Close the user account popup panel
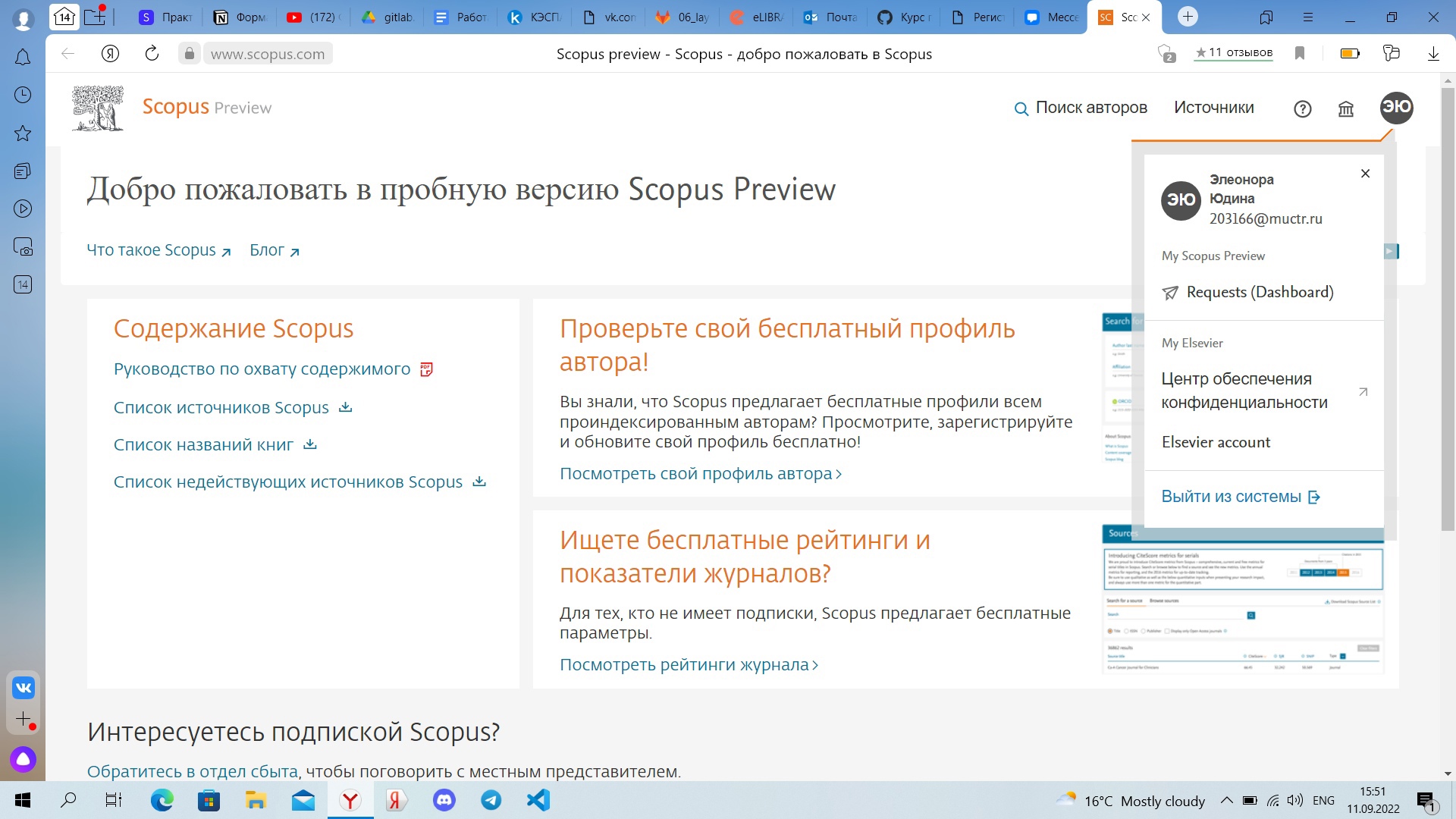Viewport: 1456px width, 819px height. [1365, 174]
